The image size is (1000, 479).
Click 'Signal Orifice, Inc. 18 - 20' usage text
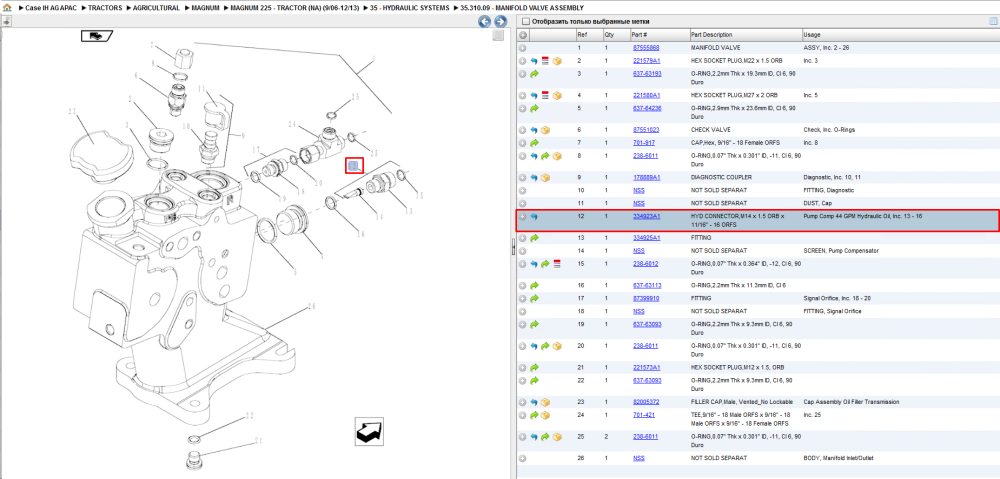[x=839, y=298]
